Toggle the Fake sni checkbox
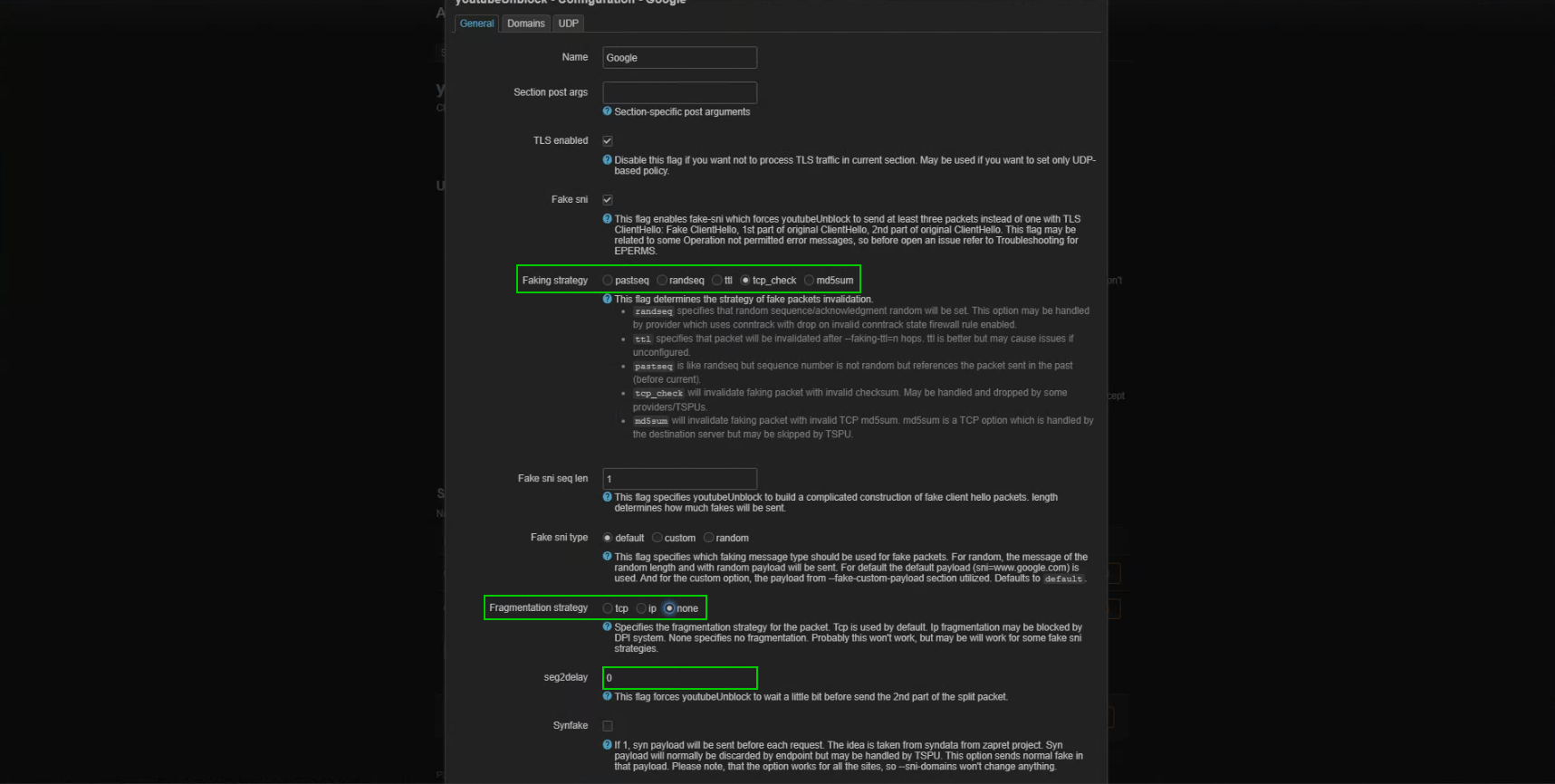1555x784 pixels. [608, 200]
